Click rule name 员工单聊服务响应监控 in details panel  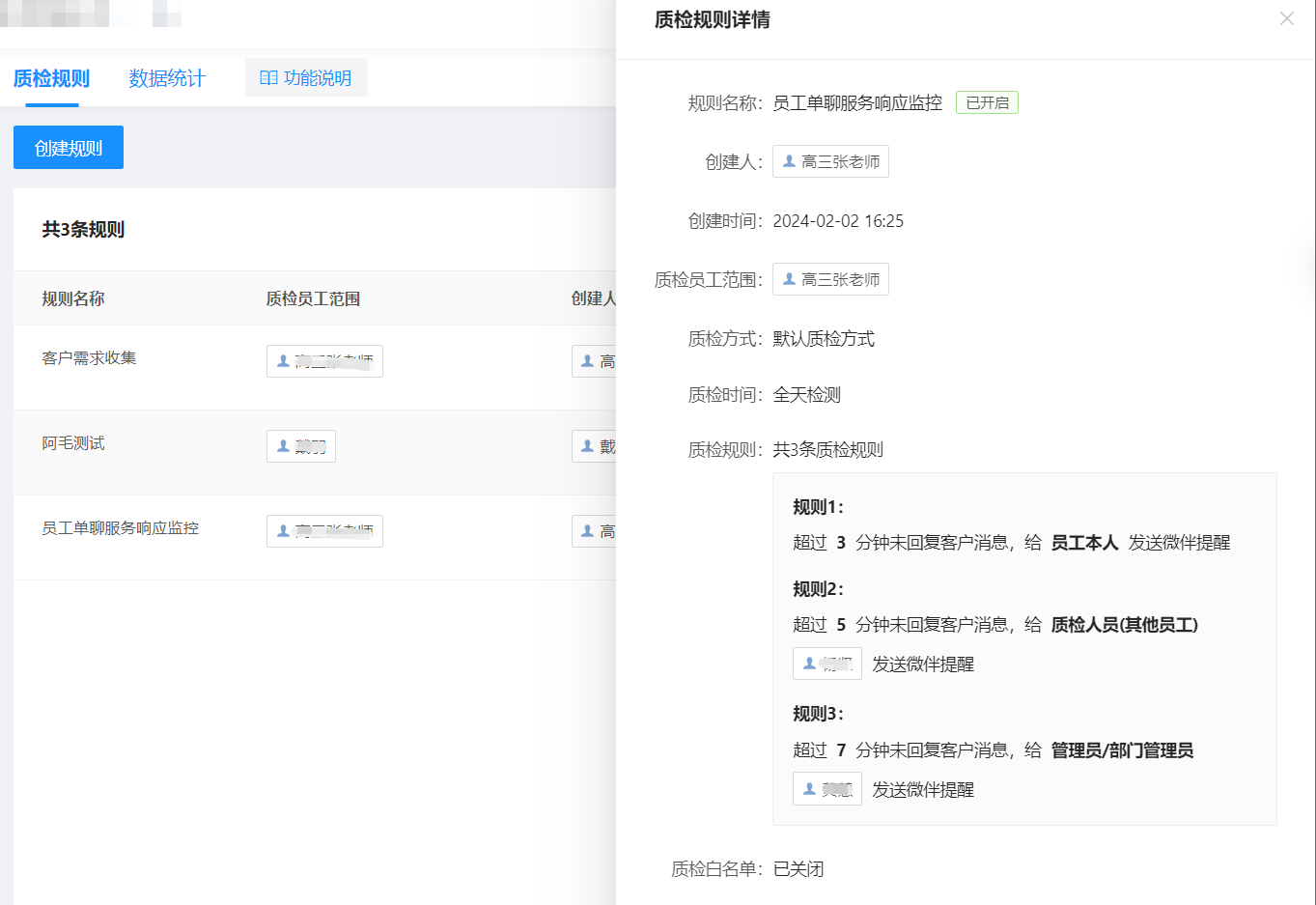tap(857, 103)
